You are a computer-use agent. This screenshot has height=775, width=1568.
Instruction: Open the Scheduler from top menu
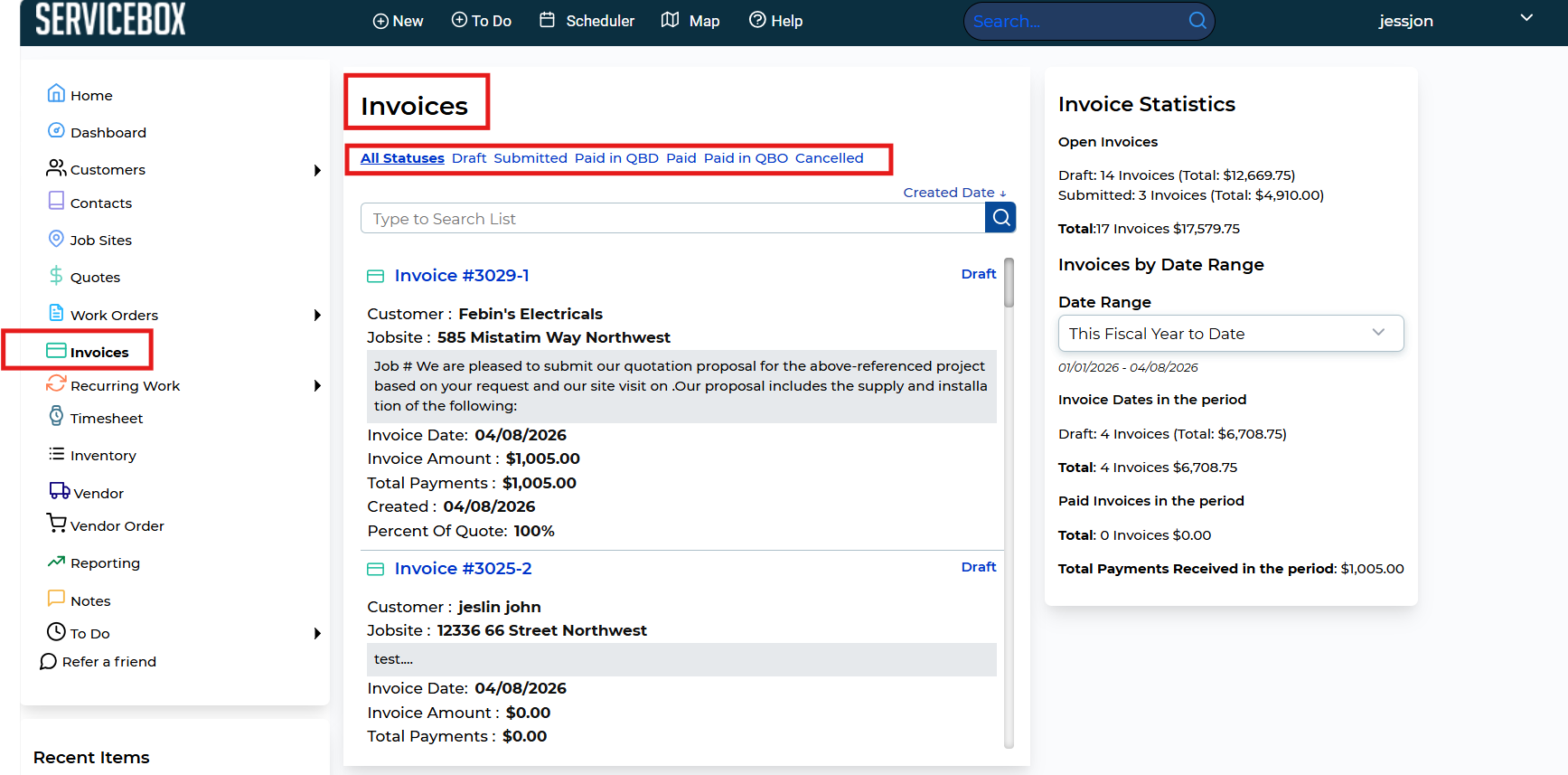coord(587,21)
